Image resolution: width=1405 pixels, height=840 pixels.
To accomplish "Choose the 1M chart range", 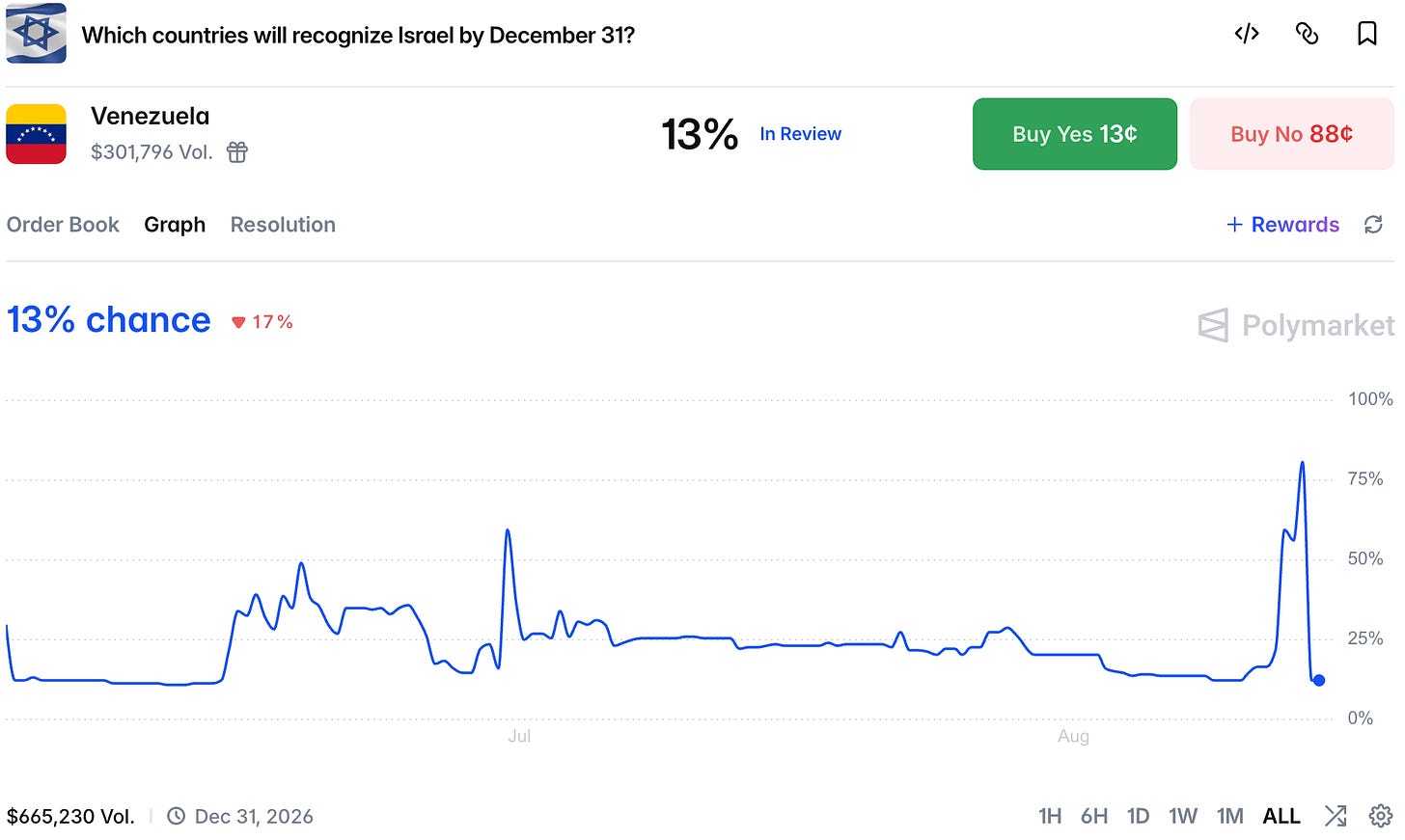I will (x=1230, y=816).
